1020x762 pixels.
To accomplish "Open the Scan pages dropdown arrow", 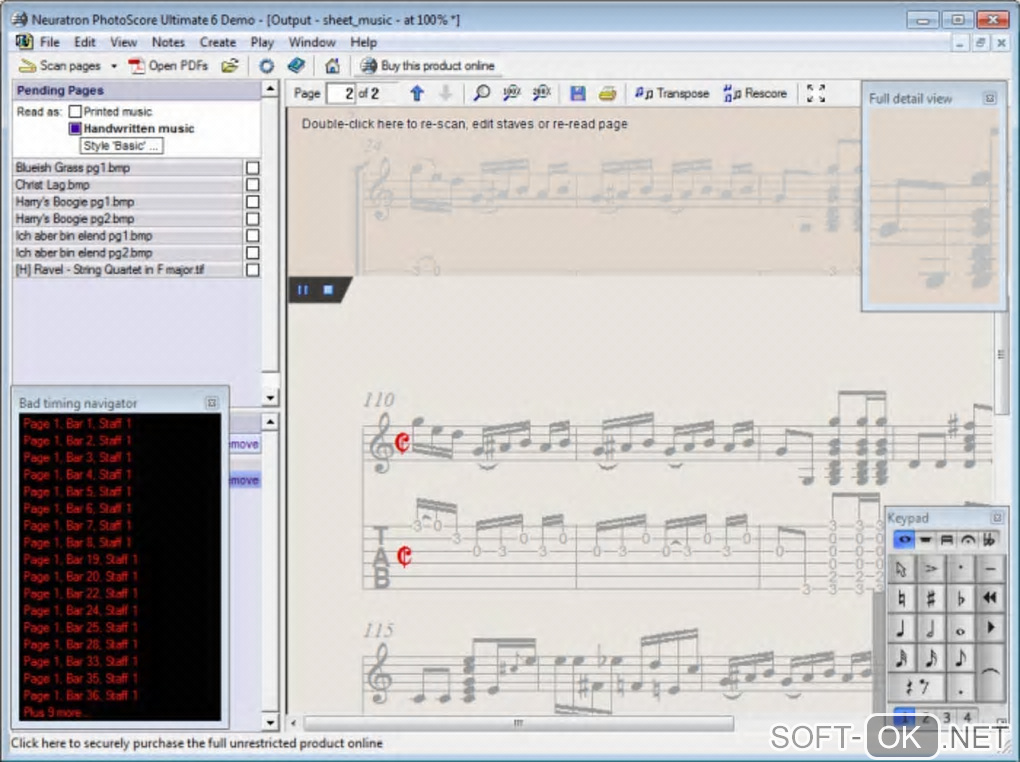I will pos(114,66).
